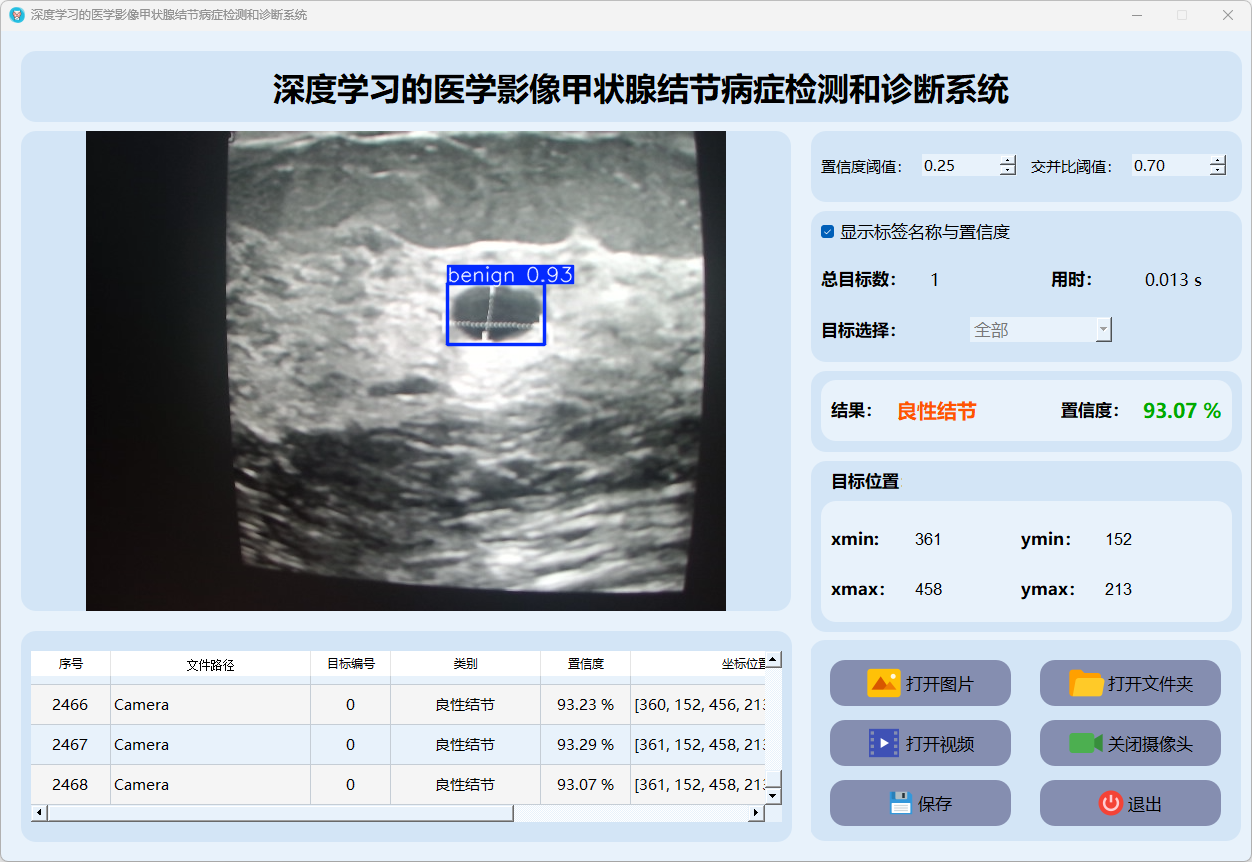The width and height of the screenshot is (1252, 862).
Task: Click the xmin value 361
Action: 928,540
